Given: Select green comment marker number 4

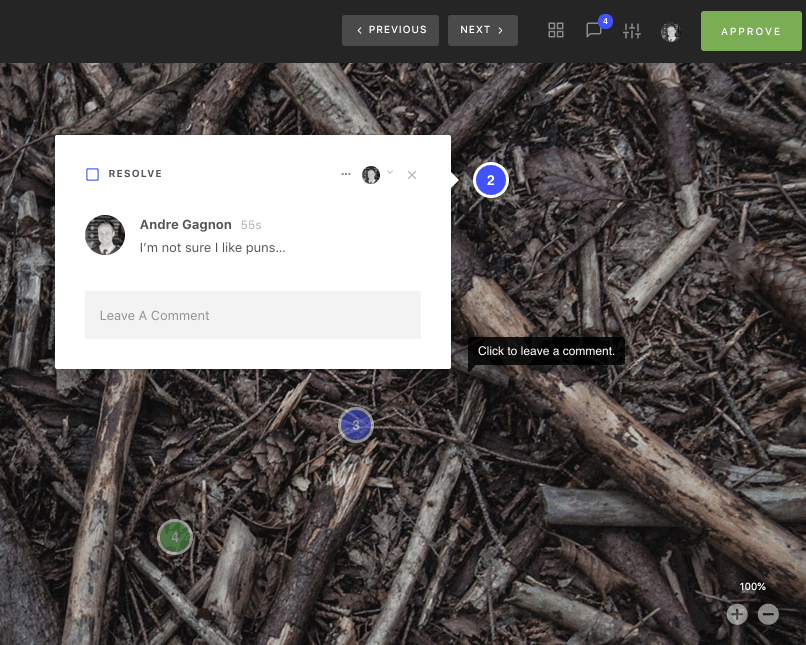Looking at the screenshot, I should click(x=175, y=537).
